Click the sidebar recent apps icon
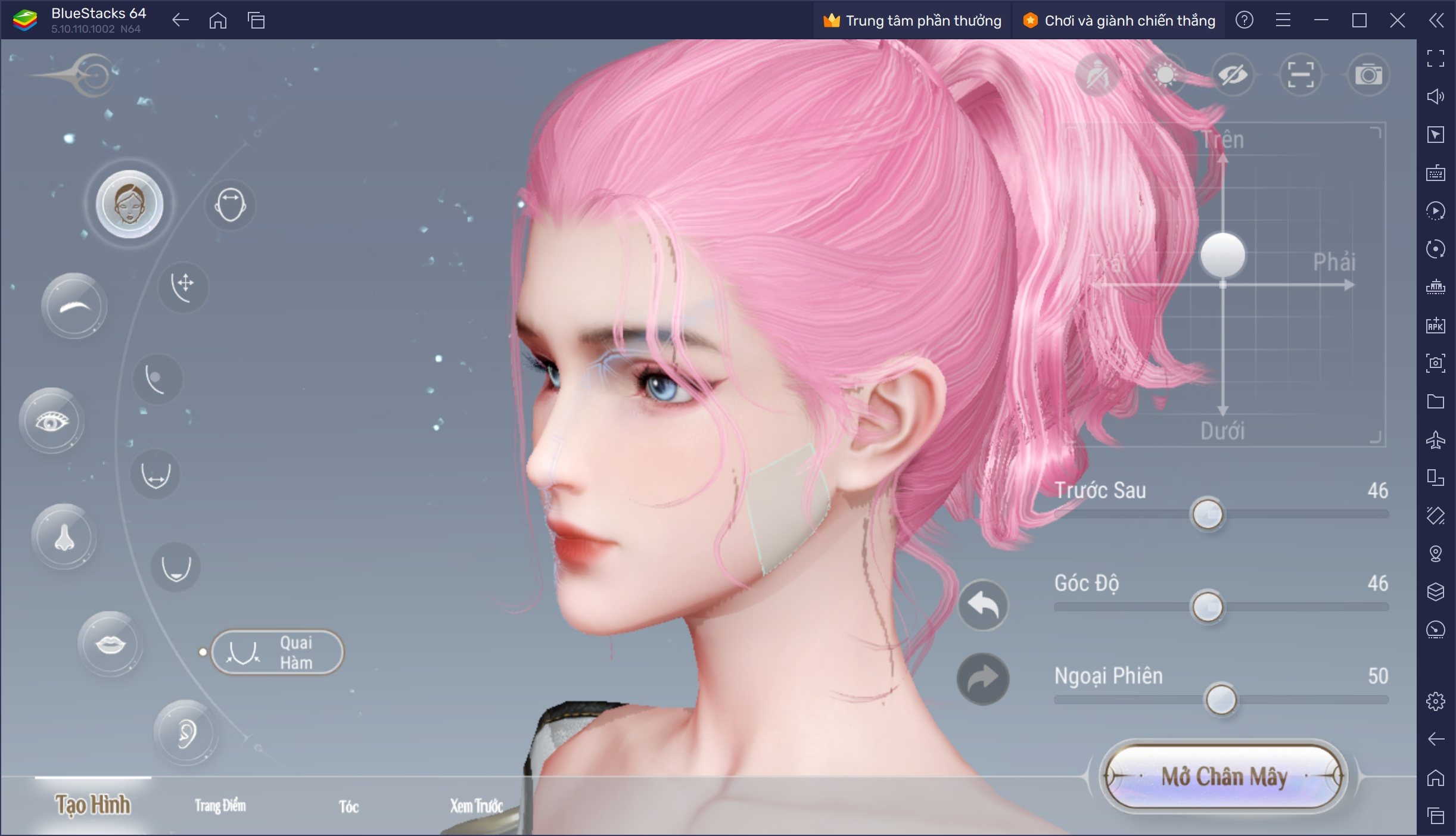 click(1436, 816)
